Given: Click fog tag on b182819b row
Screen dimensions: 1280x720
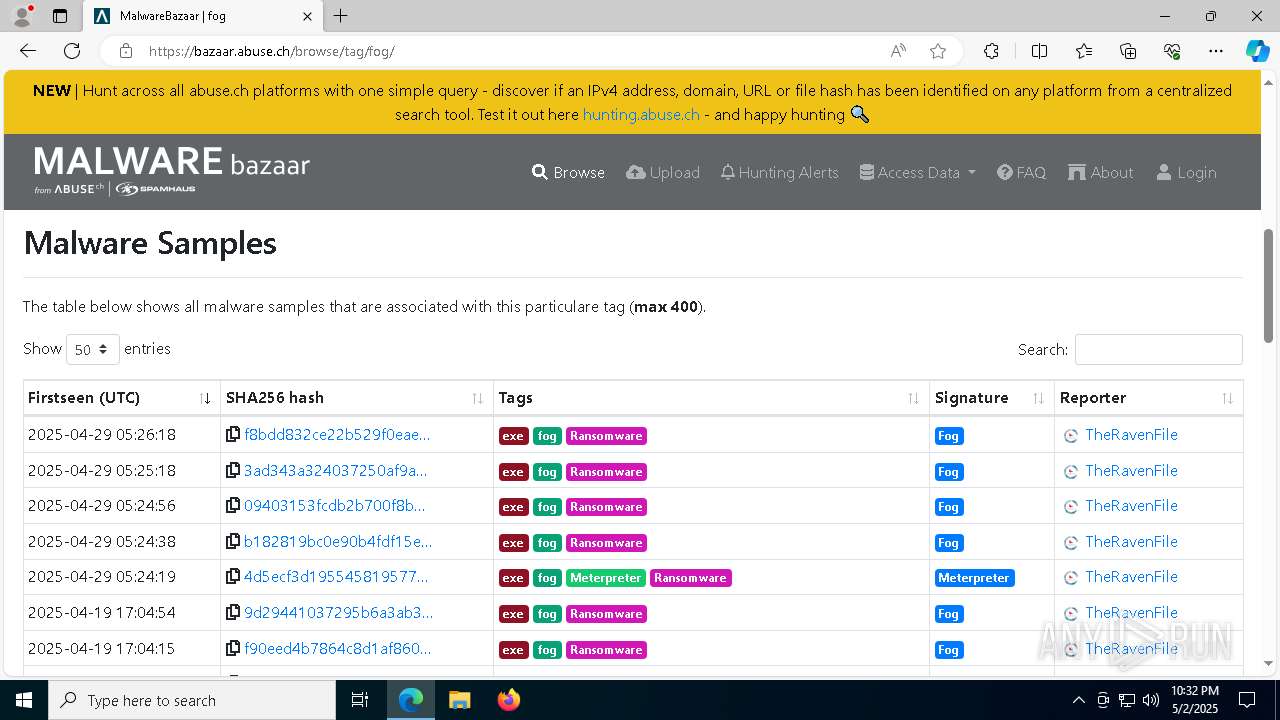Looking at the screenshot, I should [x=547, y=543].
